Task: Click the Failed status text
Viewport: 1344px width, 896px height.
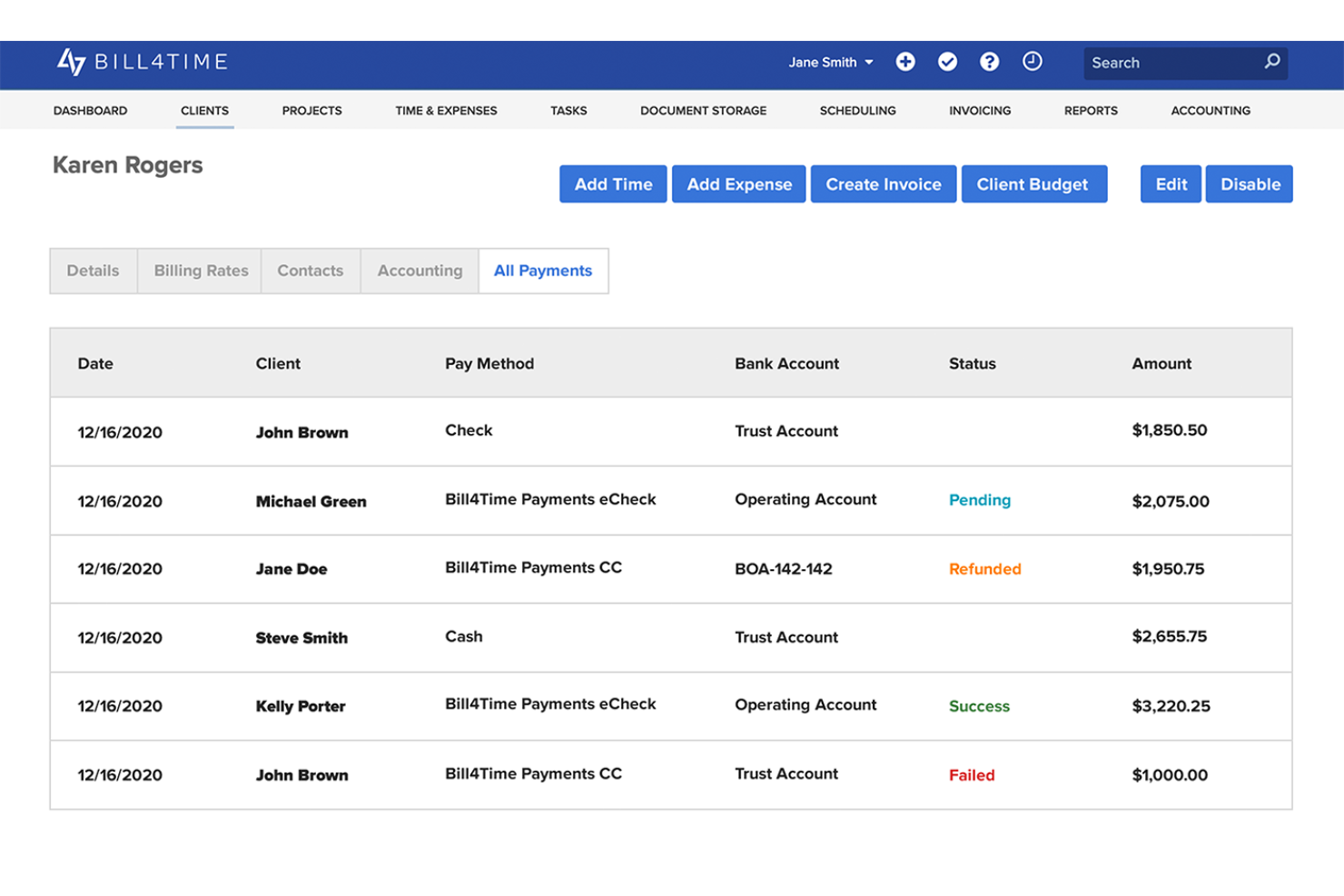Action: tap(972, 775)
